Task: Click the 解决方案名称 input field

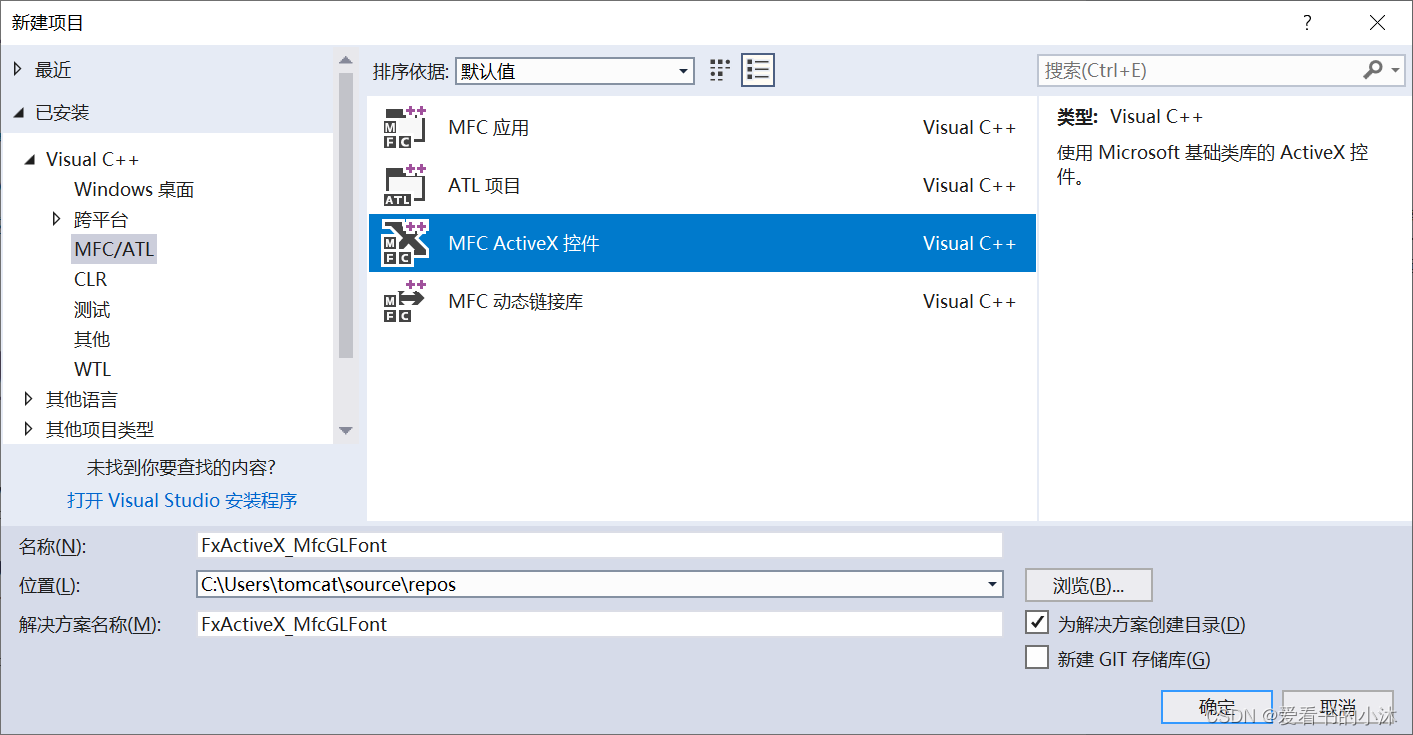Action: pyautogui.click(x=599, y=624)
